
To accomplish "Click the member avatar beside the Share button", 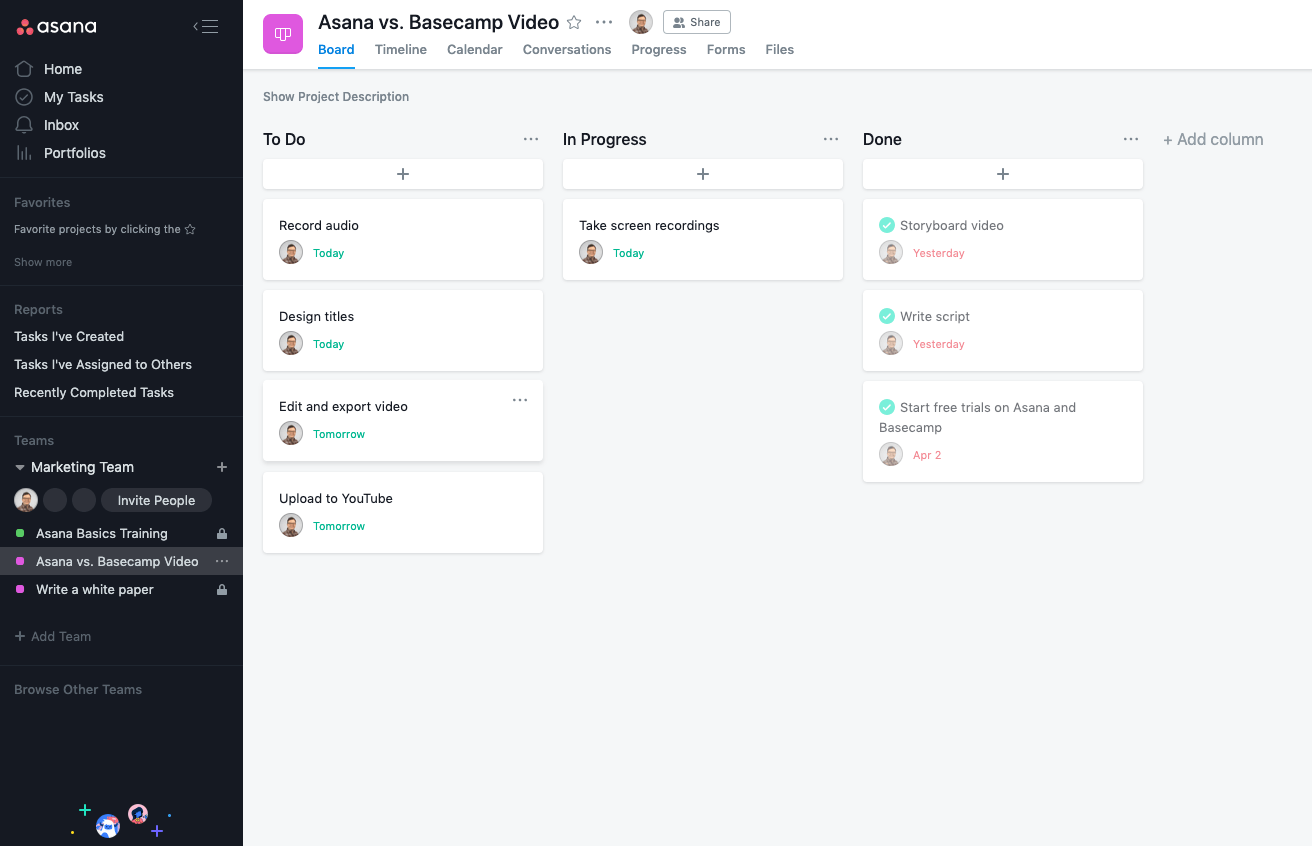I will coord(641,22).
